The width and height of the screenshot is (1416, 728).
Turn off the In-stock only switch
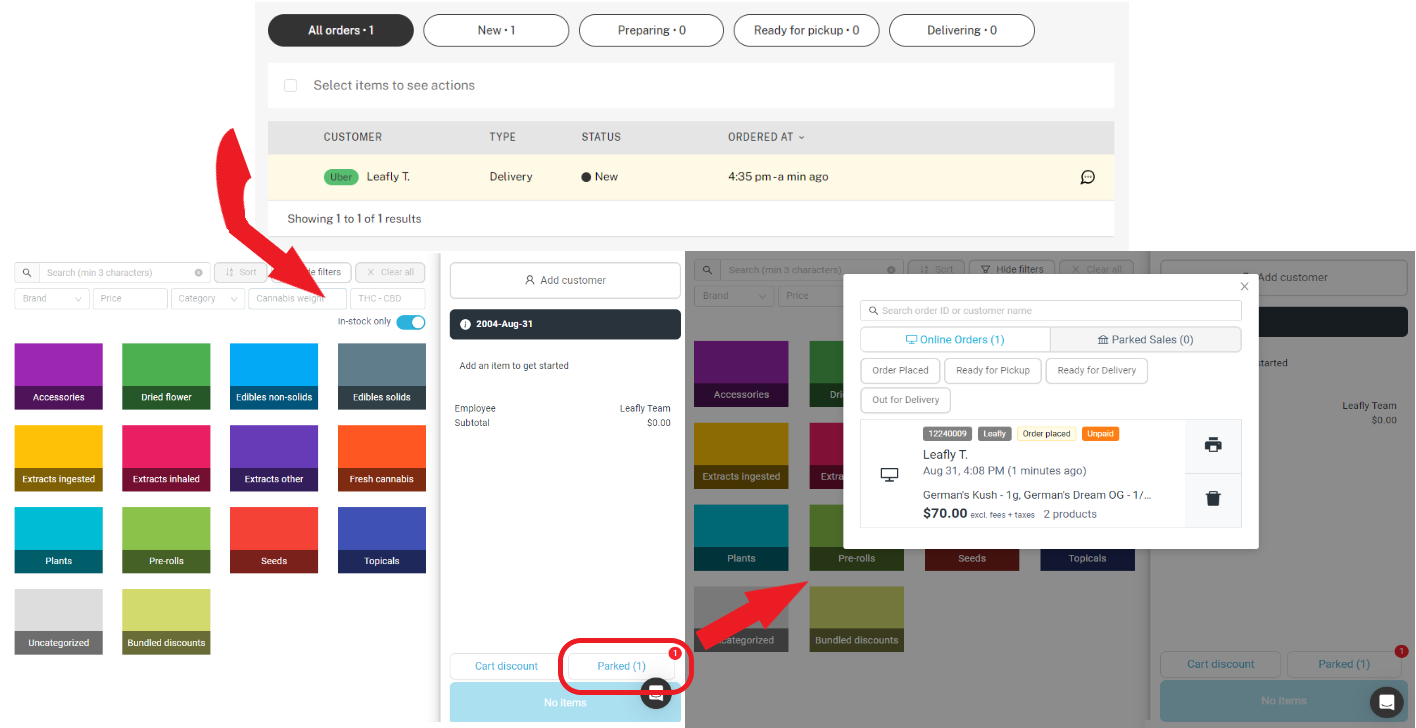(x=411, y=322)
